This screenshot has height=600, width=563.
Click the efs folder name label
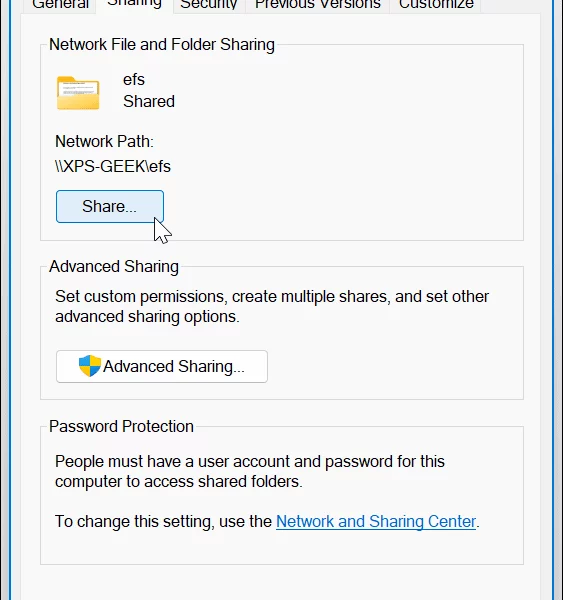(134, 80)
